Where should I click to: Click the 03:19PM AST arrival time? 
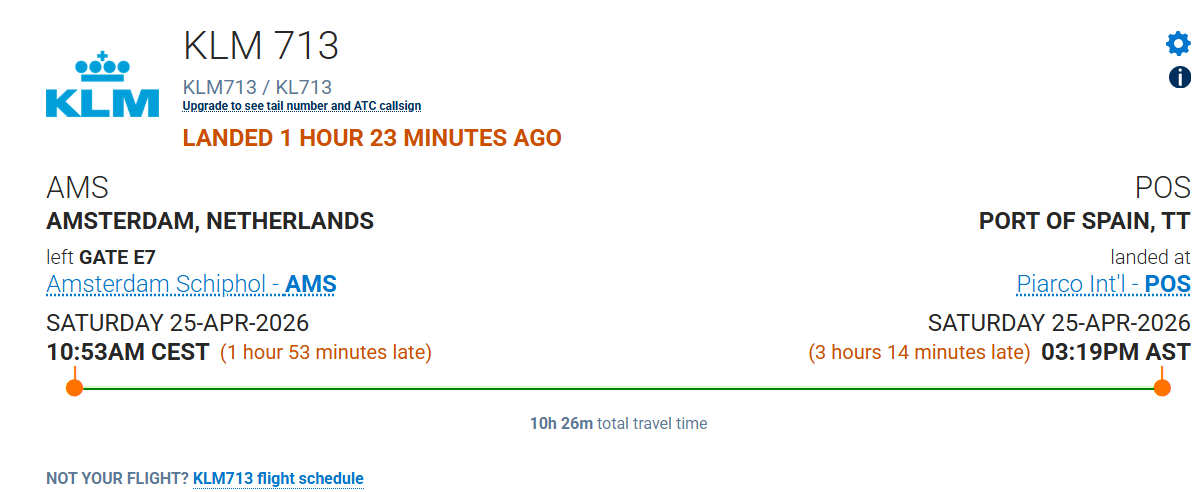[x=1115, y=353]
